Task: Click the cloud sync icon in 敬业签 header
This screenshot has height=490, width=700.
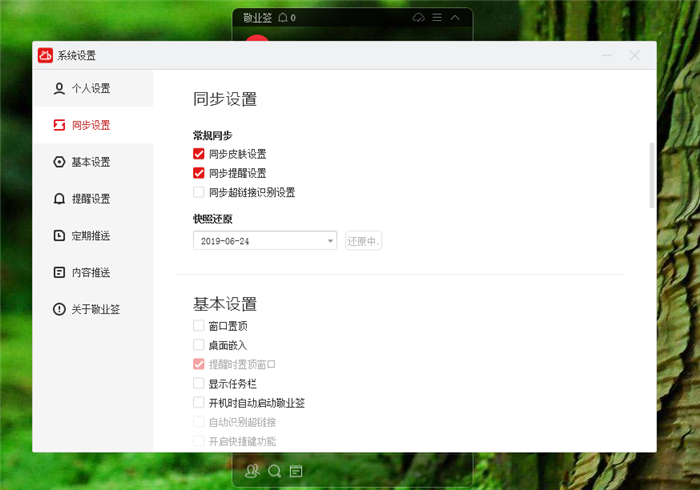Action: click(x=418, y=17)
